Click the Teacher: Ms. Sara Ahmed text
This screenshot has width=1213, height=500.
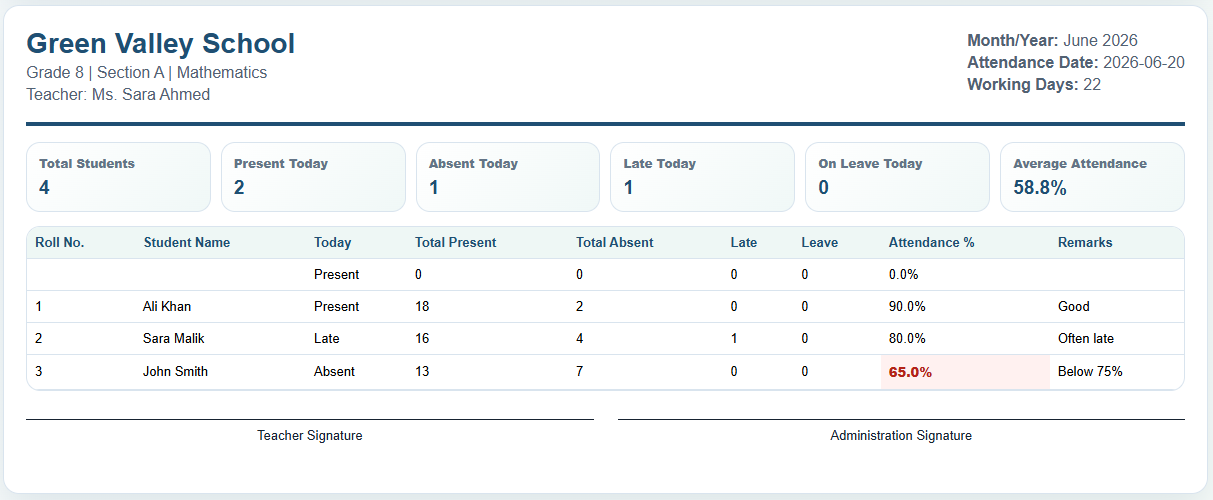[x=118, y=95]
